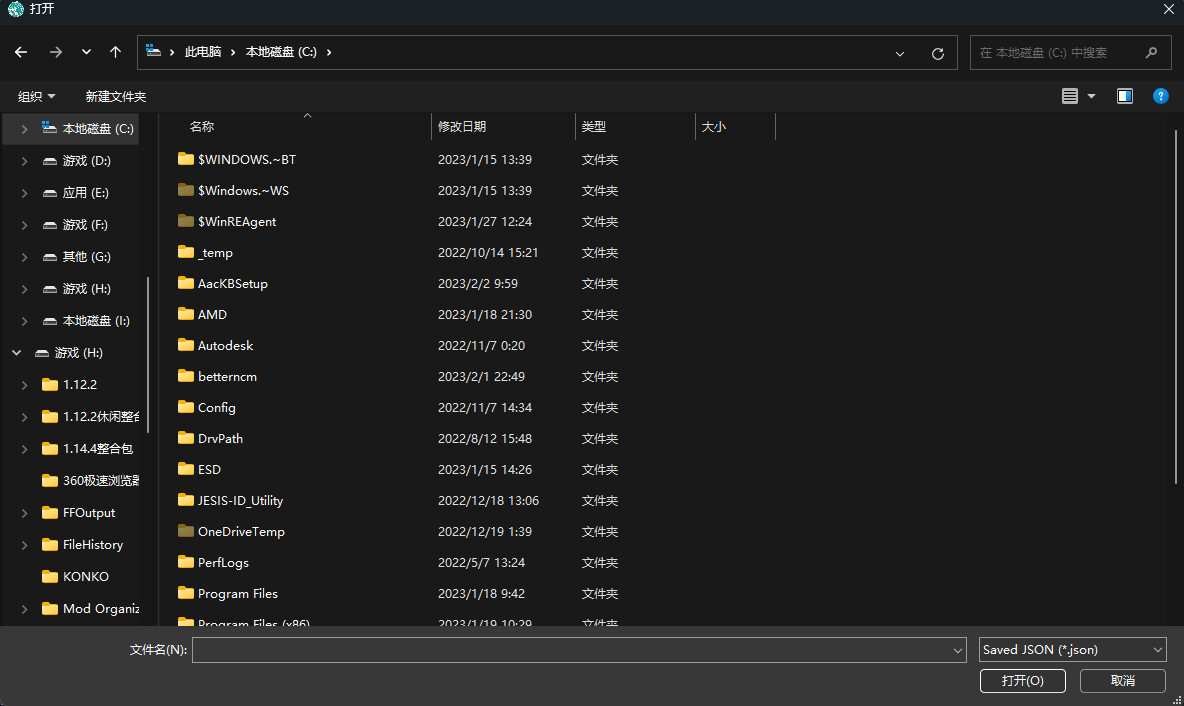This screenshot has height=706, width=1184.
Task: Change the view layout icon
Action: (x=1069, y=96)
